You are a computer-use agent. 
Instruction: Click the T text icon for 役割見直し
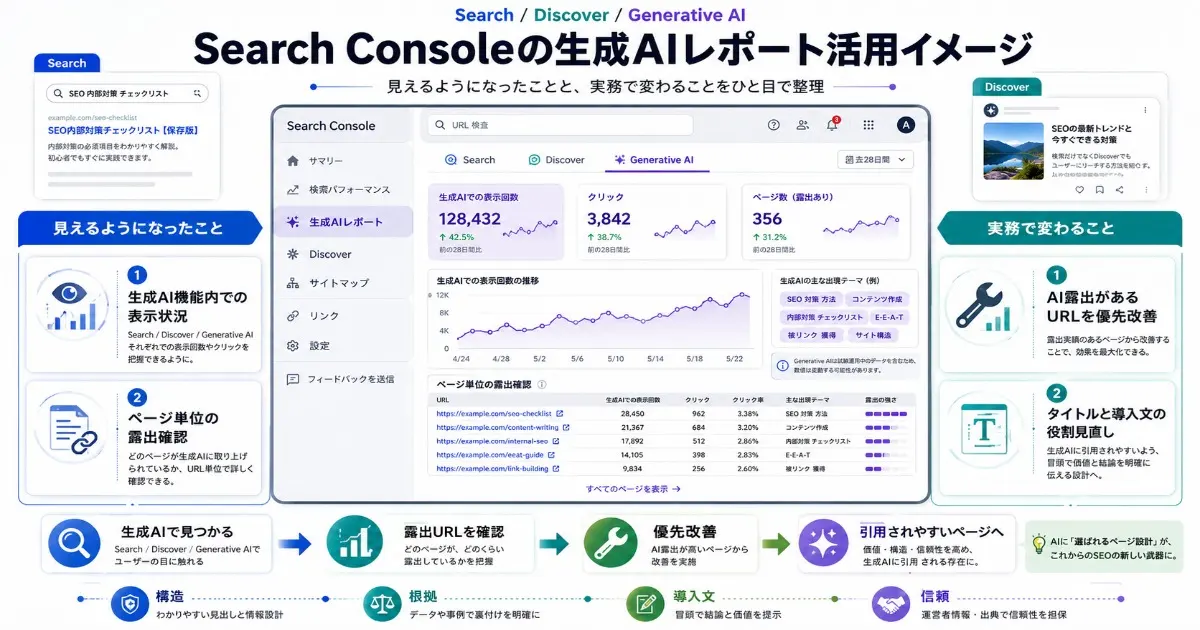[986, 427]
